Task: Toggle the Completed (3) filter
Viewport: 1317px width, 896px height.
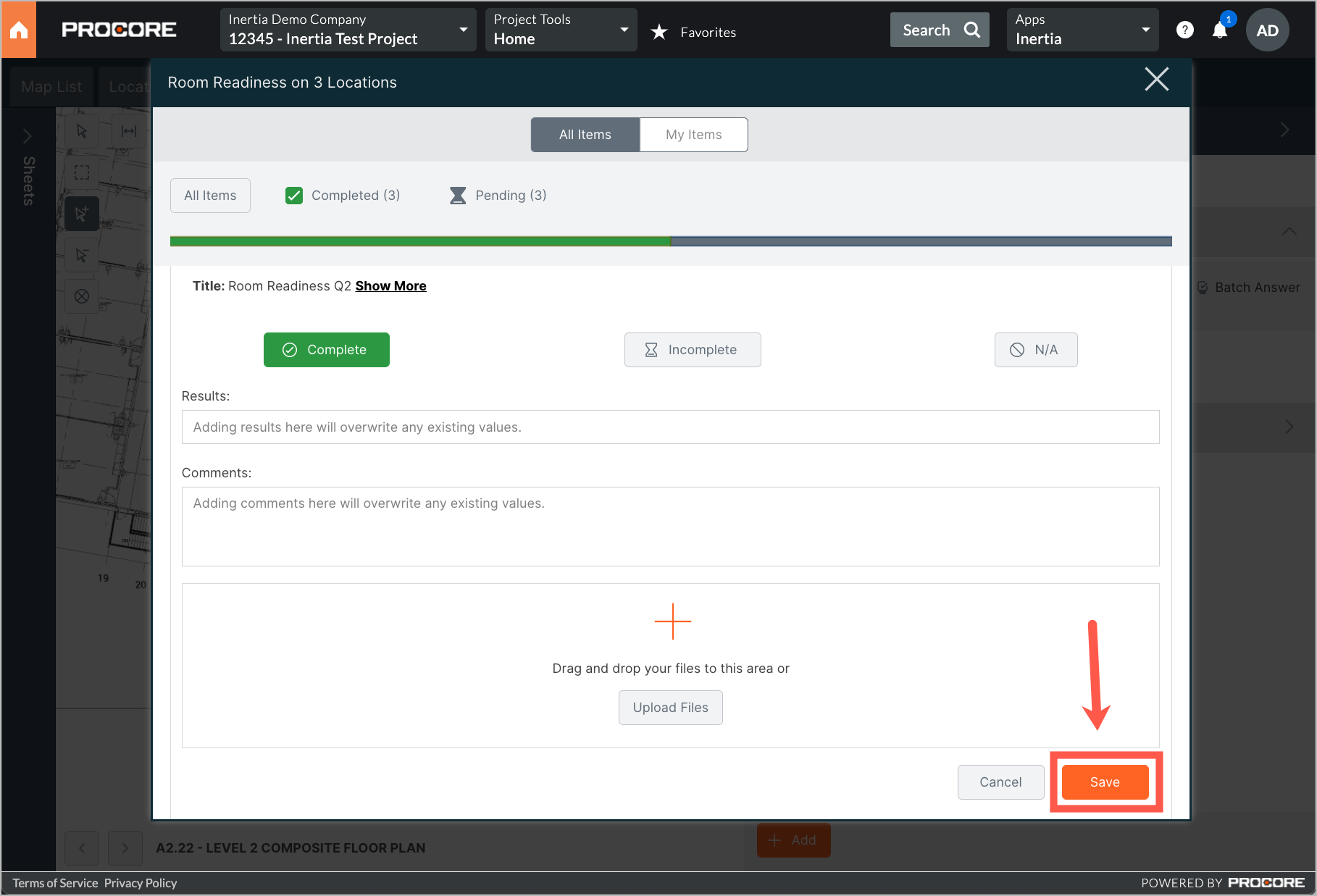Action: pyautogui.click(x=342, y=195)
